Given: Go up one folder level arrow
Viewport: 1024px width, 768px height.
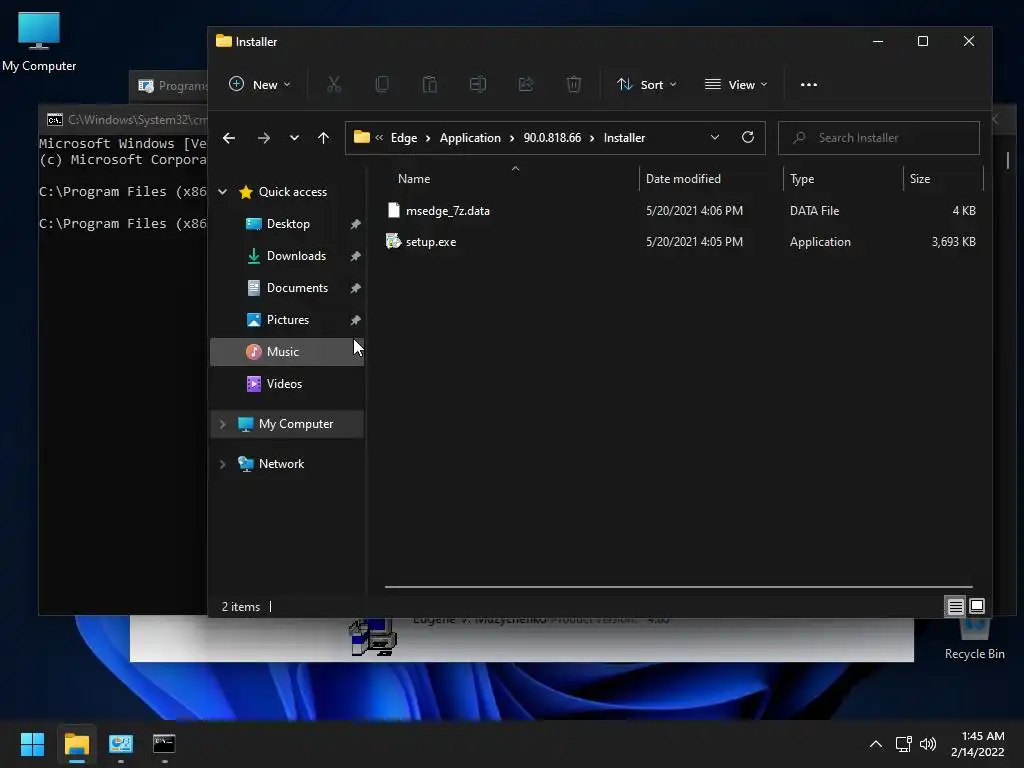Looking at the screenshot, I should [323, 138].
